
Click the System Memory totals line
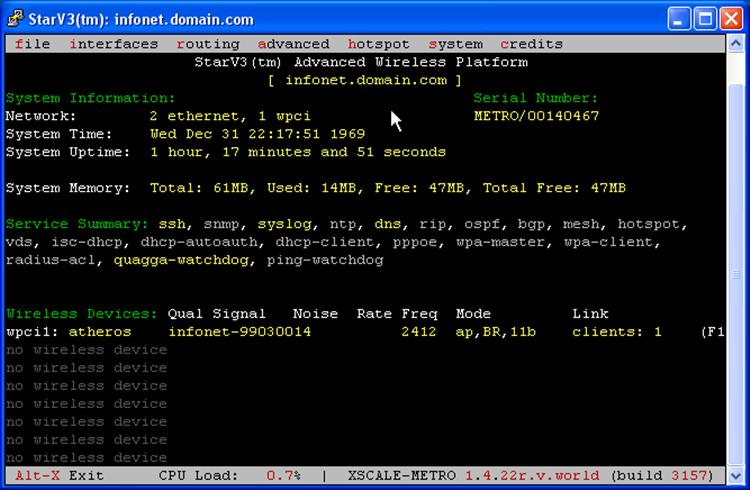[388, 188]
